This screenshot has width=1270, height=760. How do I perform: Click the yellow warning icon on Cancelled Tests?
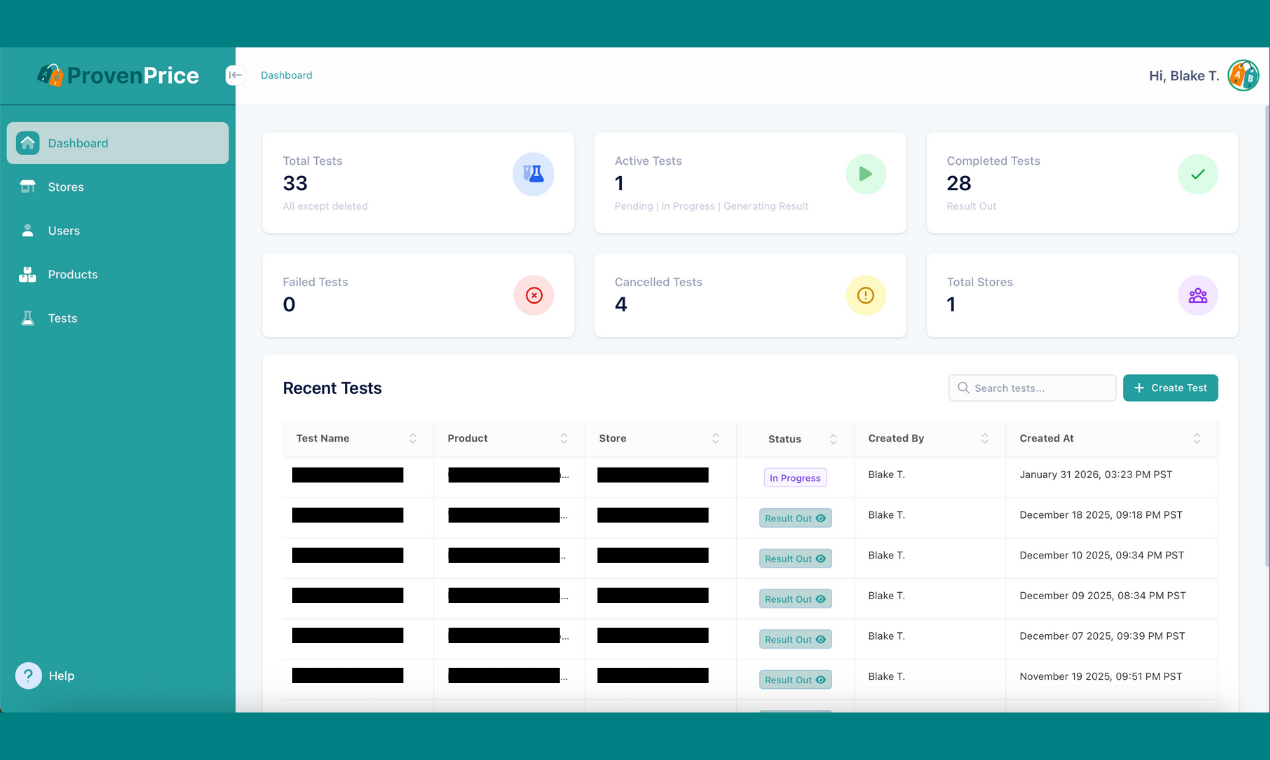866,295
